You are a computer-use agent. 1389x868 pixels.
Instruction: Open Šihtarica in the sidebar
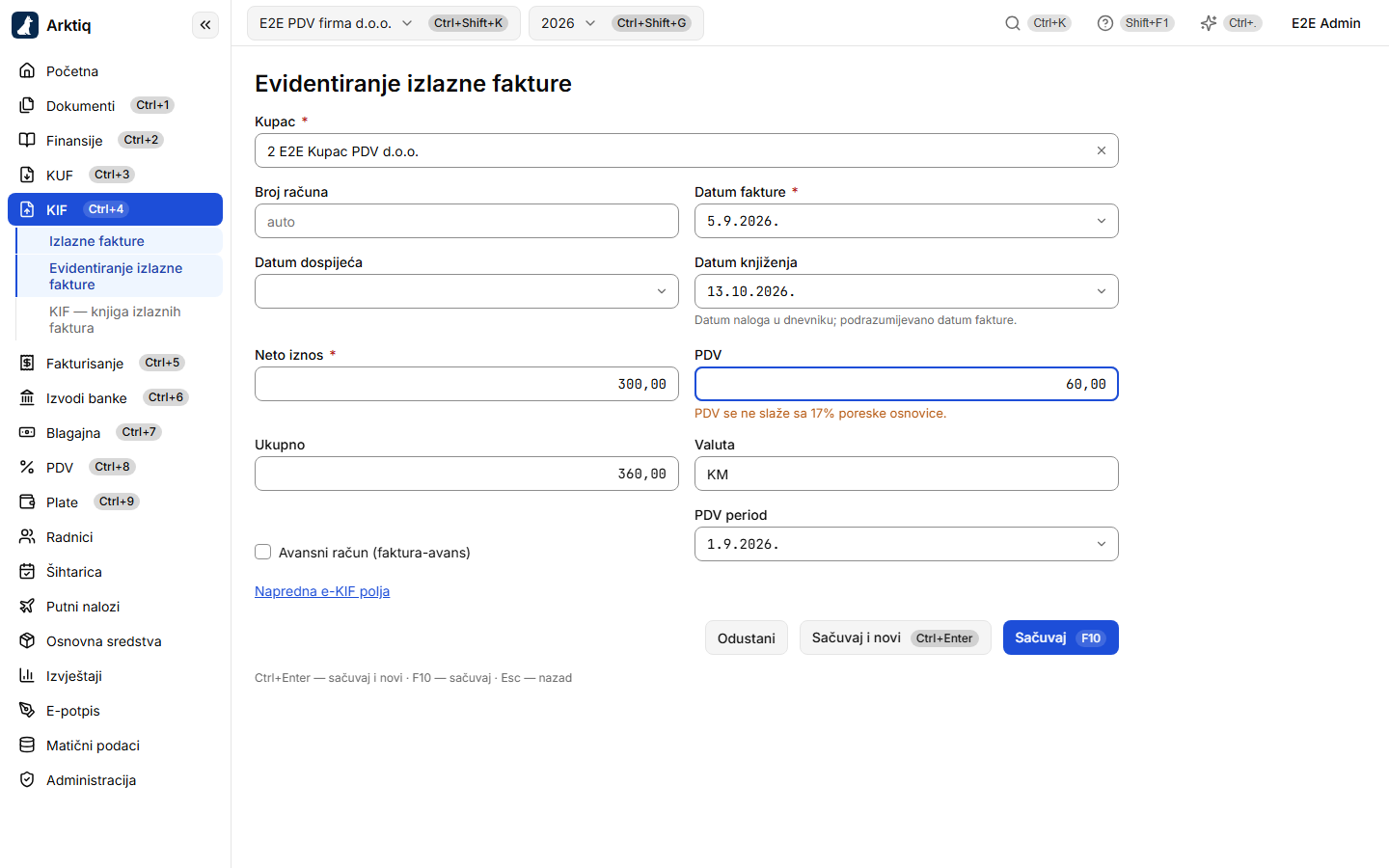pyautogui.click(x=116, y=571)
